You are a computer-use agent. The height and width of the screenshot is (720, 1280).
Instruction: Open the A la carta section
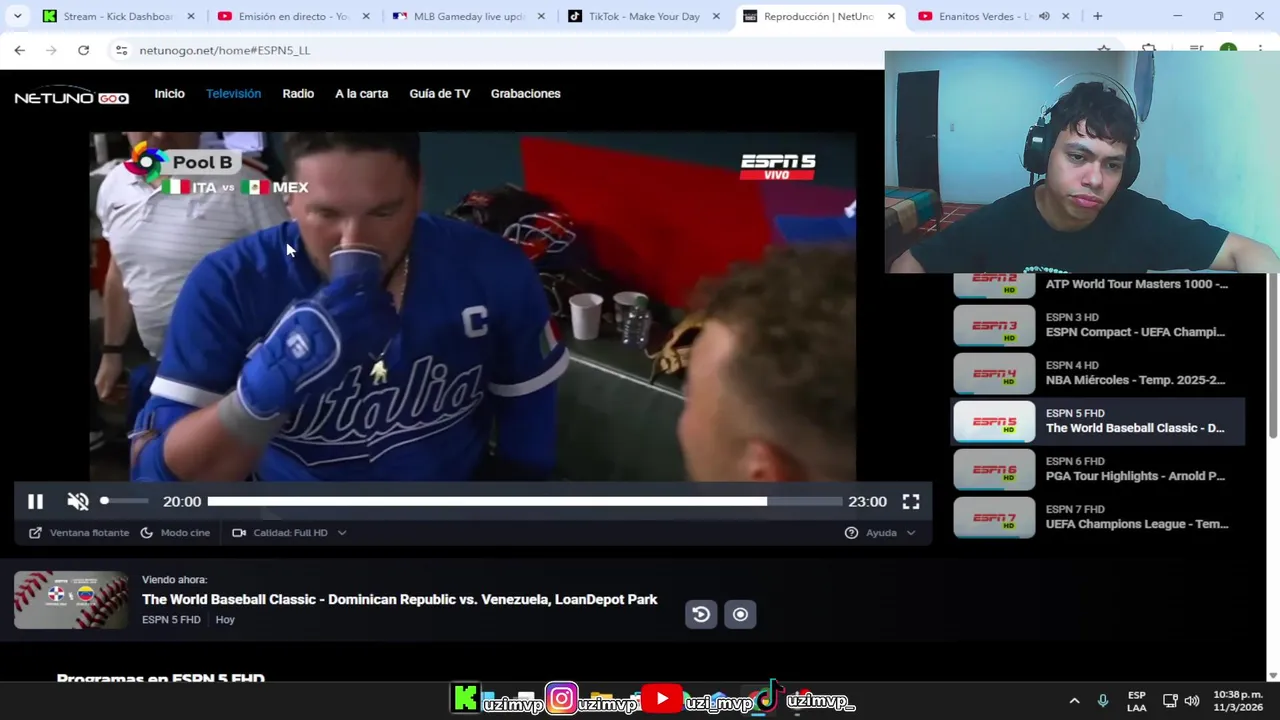click(x=361, y=94)
